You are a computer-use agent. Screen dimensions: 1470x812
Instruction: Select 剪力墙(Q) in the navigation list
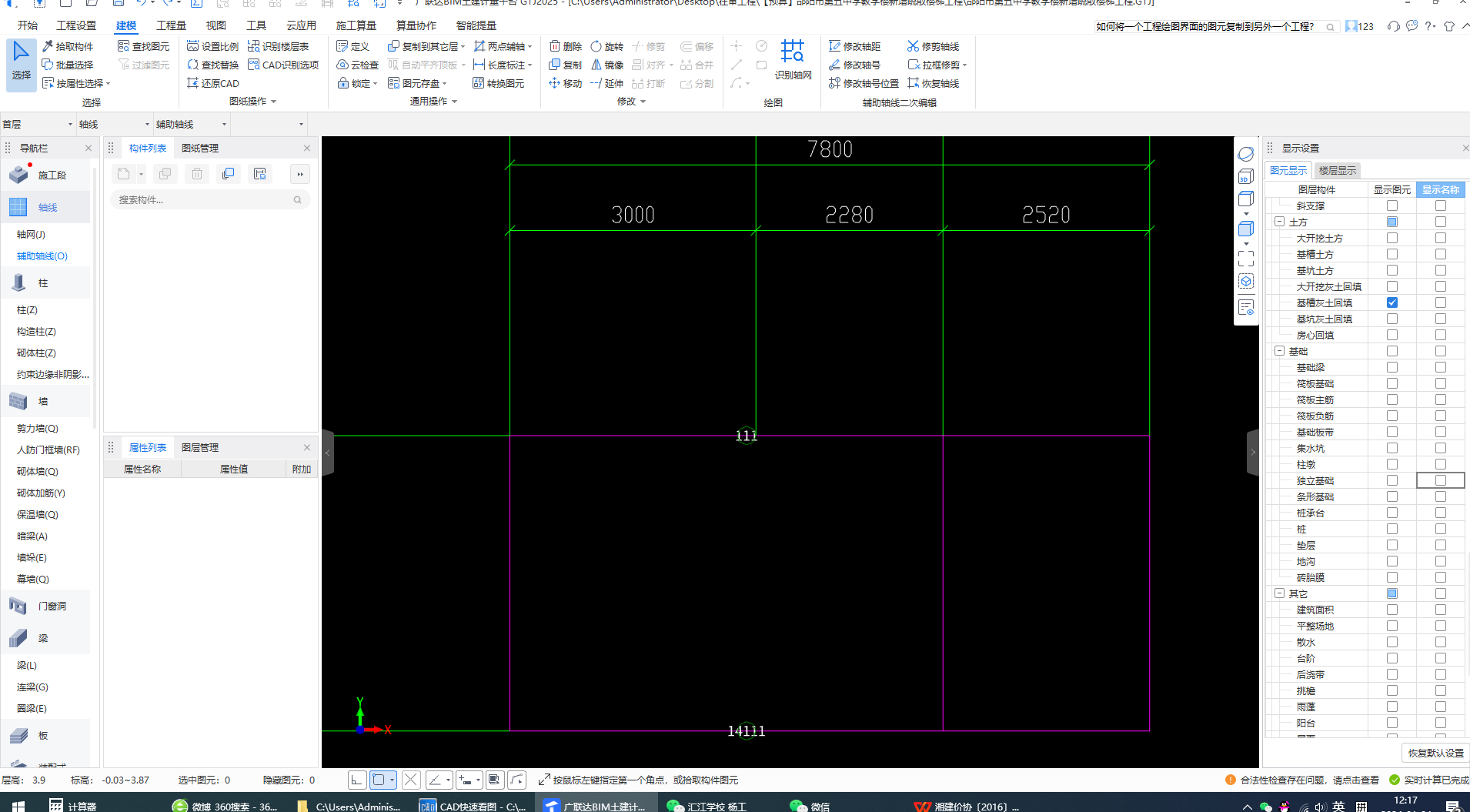[38, 428]
